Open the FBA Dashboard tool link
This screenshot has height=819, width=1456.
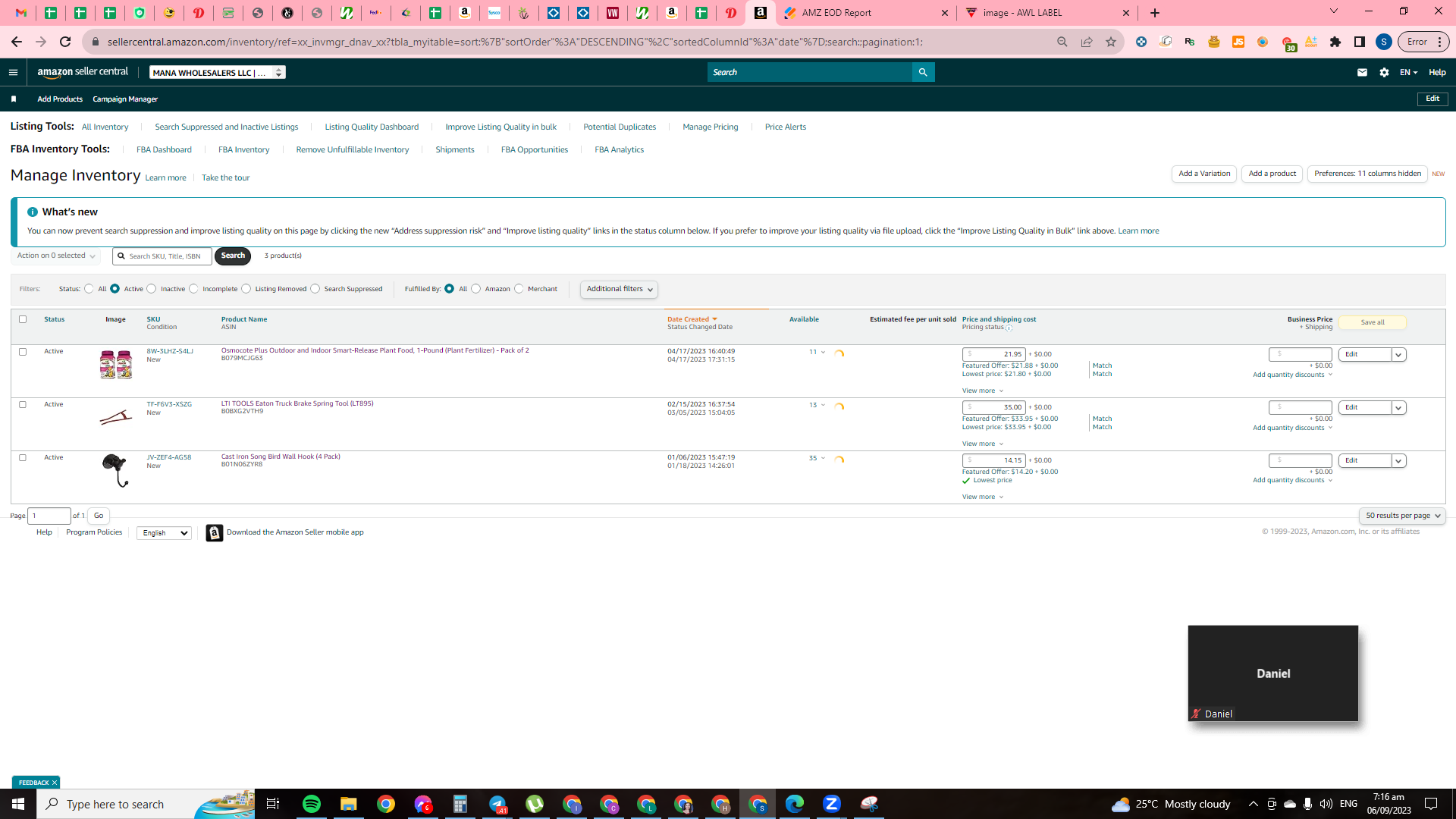pyautogui.click(x=164, y=150)
